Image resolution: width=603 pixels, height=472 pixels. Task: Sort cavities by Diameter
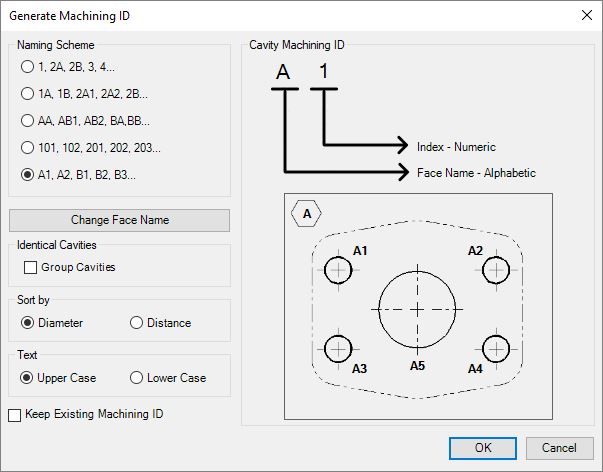click(x=27, y=323)
